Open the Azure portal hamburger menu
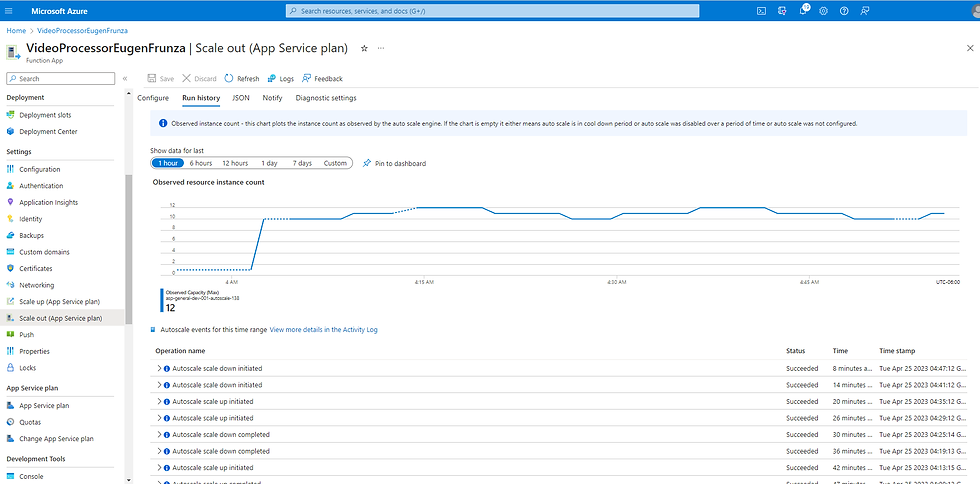Screen dimensions: 980x484 8,11
